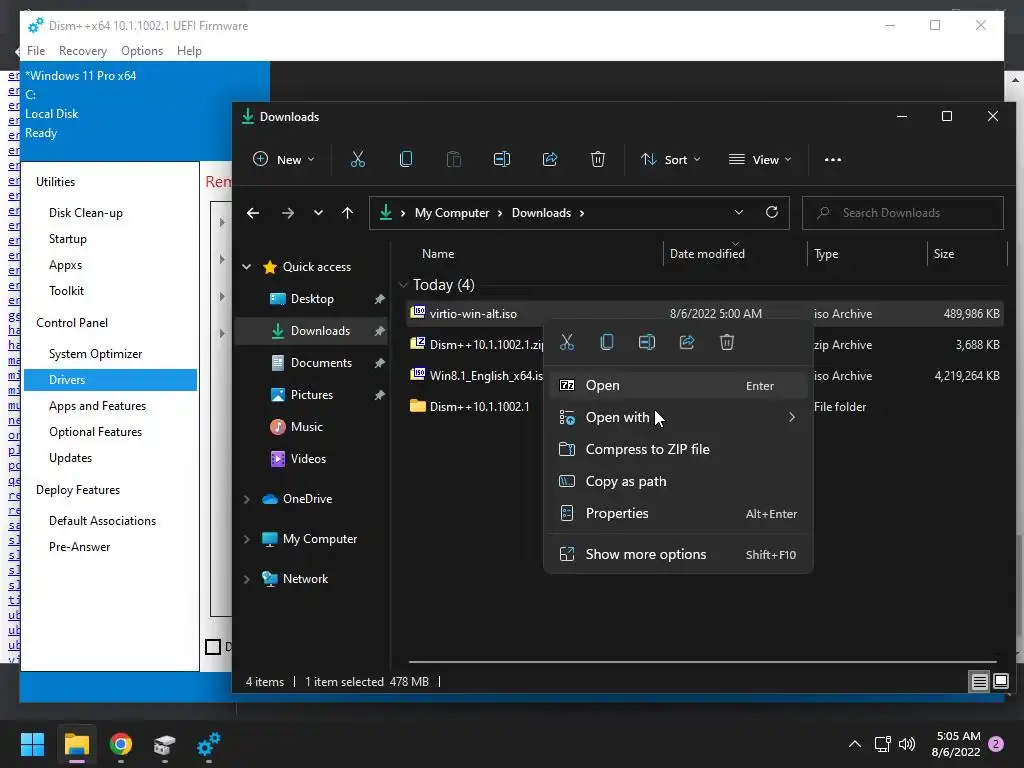Switch to details view icon in status bar
The height and width of the screenshot is (768, 1024).
click(980, 682)
